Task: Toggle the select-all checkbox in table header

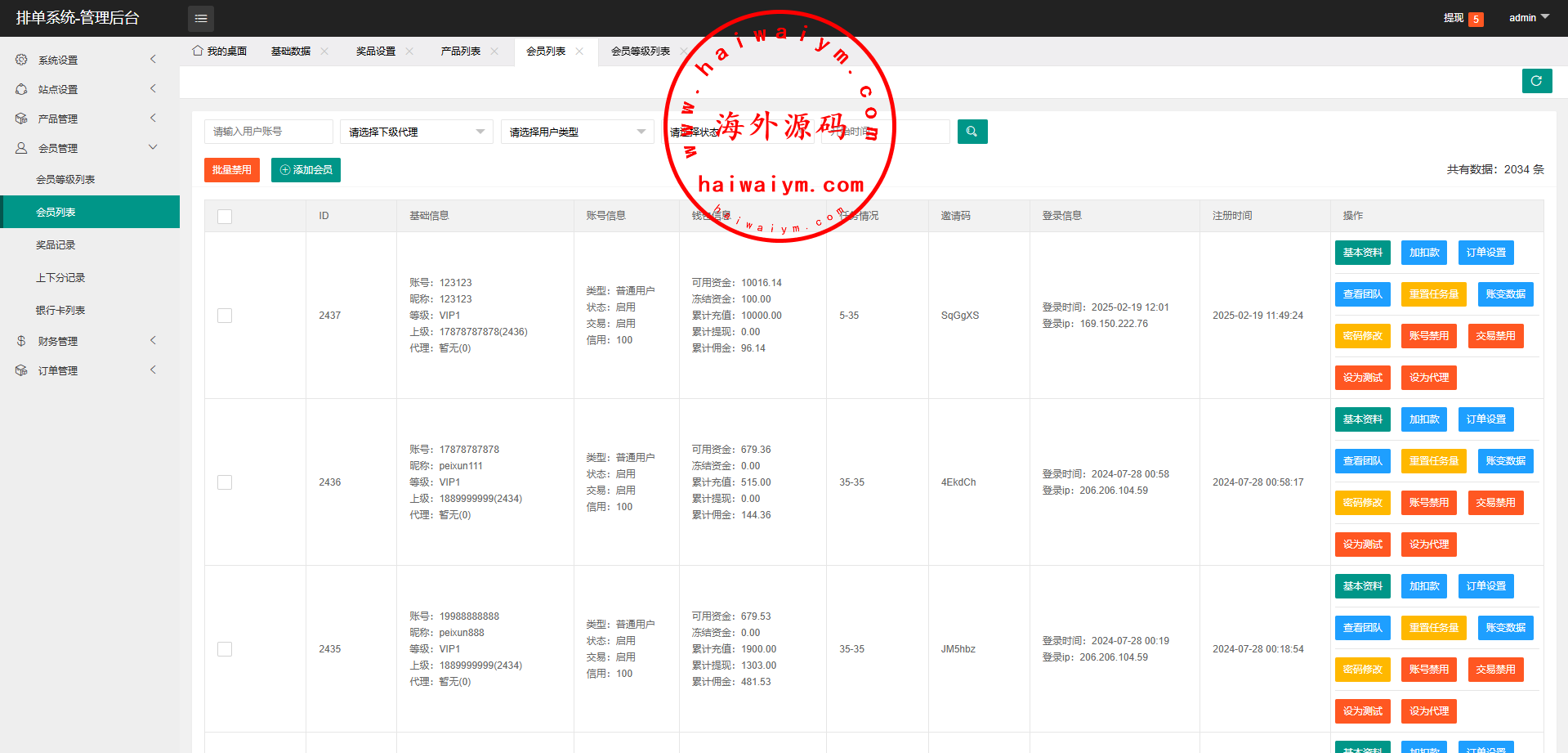Action: click(225, 217)
